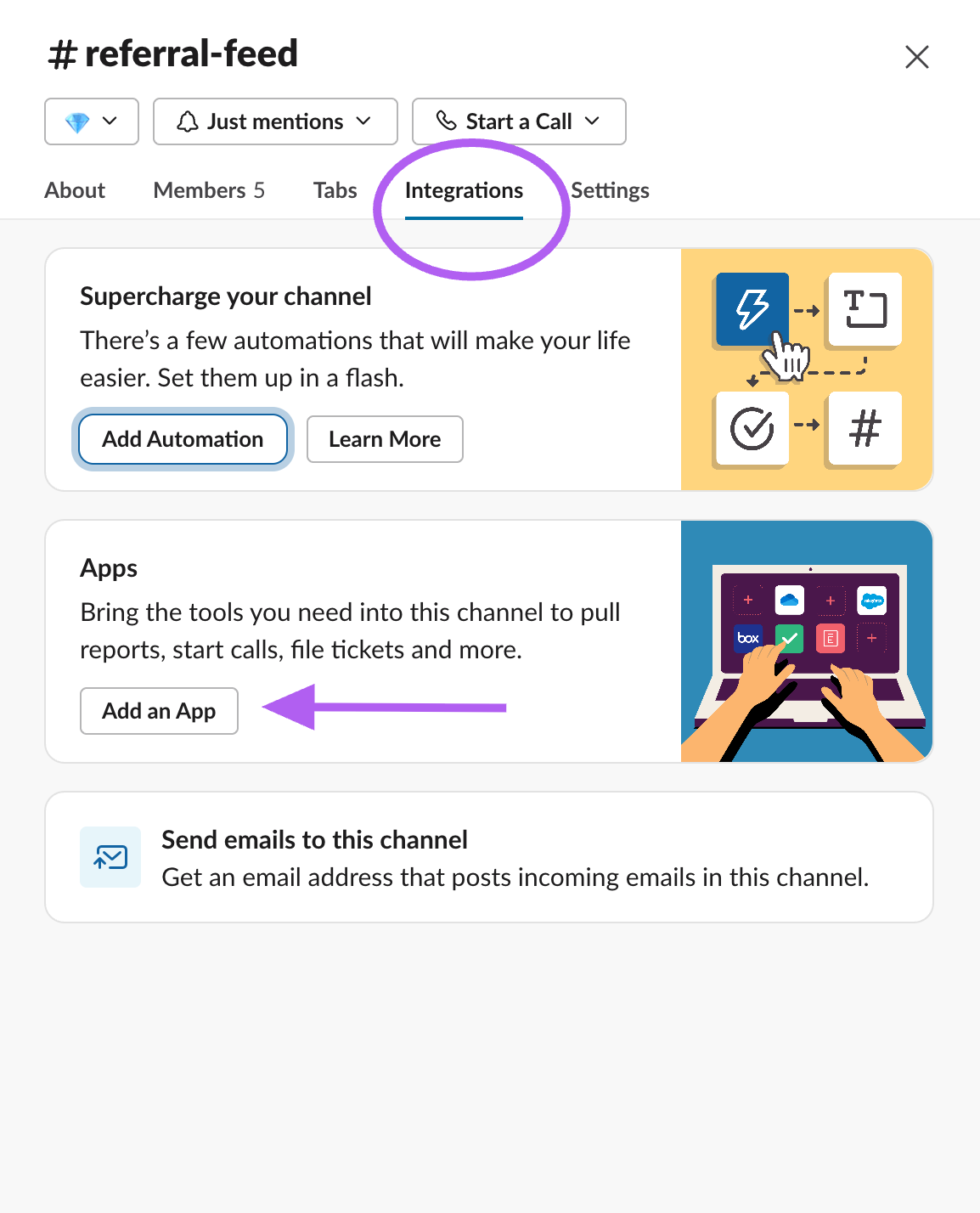980x1213 pixels.
Task: Go to the Settings tab
Action: click(610, 190)
